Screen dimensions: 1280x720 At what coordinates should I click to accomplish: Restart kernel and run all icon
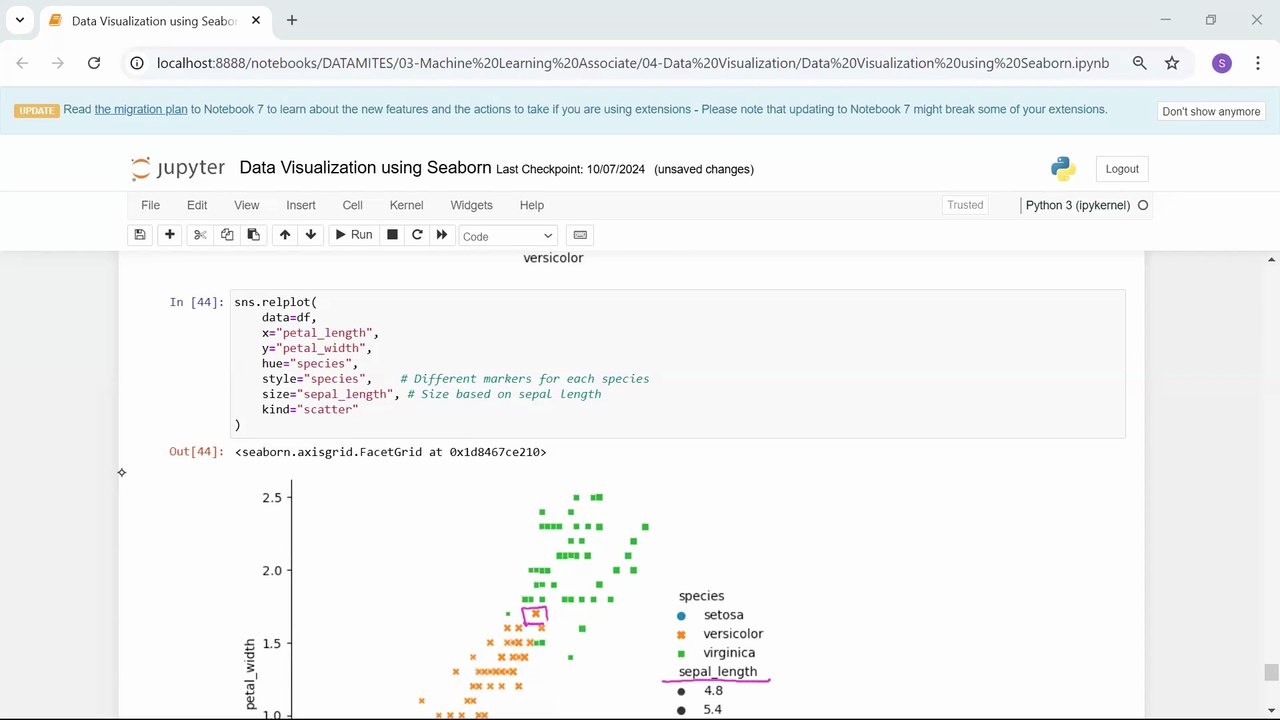pyautogui.click(x=442, y=235)
